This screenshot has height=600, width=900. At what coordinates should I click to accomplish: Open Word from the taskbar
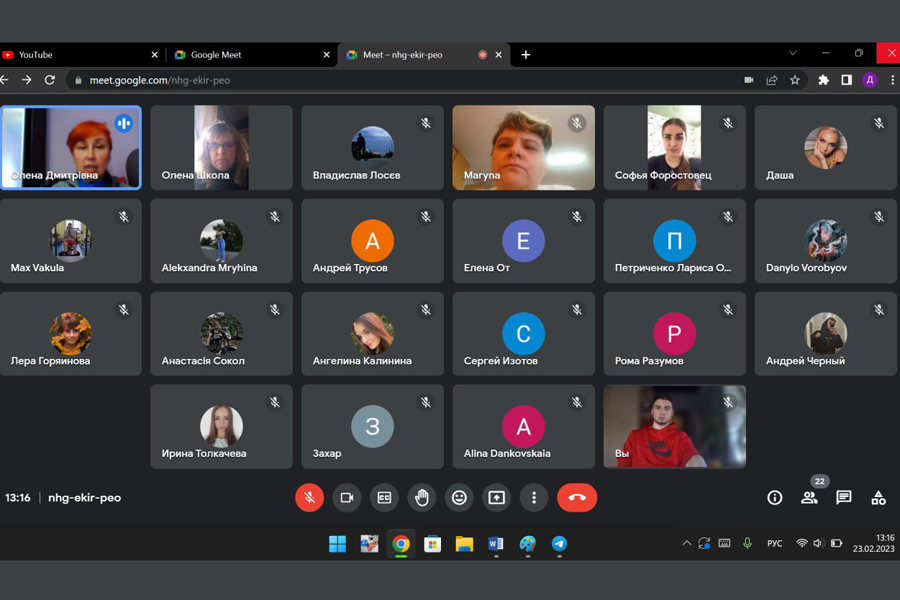pyautogui.click(x=496, y=543)
